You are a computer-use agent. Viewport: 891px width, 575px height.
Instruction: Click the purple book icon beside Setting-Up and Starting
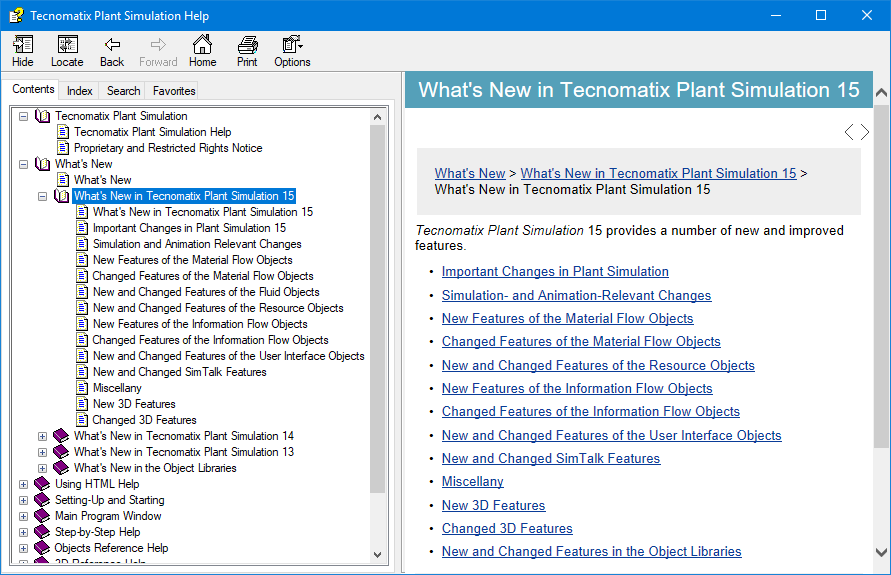coord(42,499)
